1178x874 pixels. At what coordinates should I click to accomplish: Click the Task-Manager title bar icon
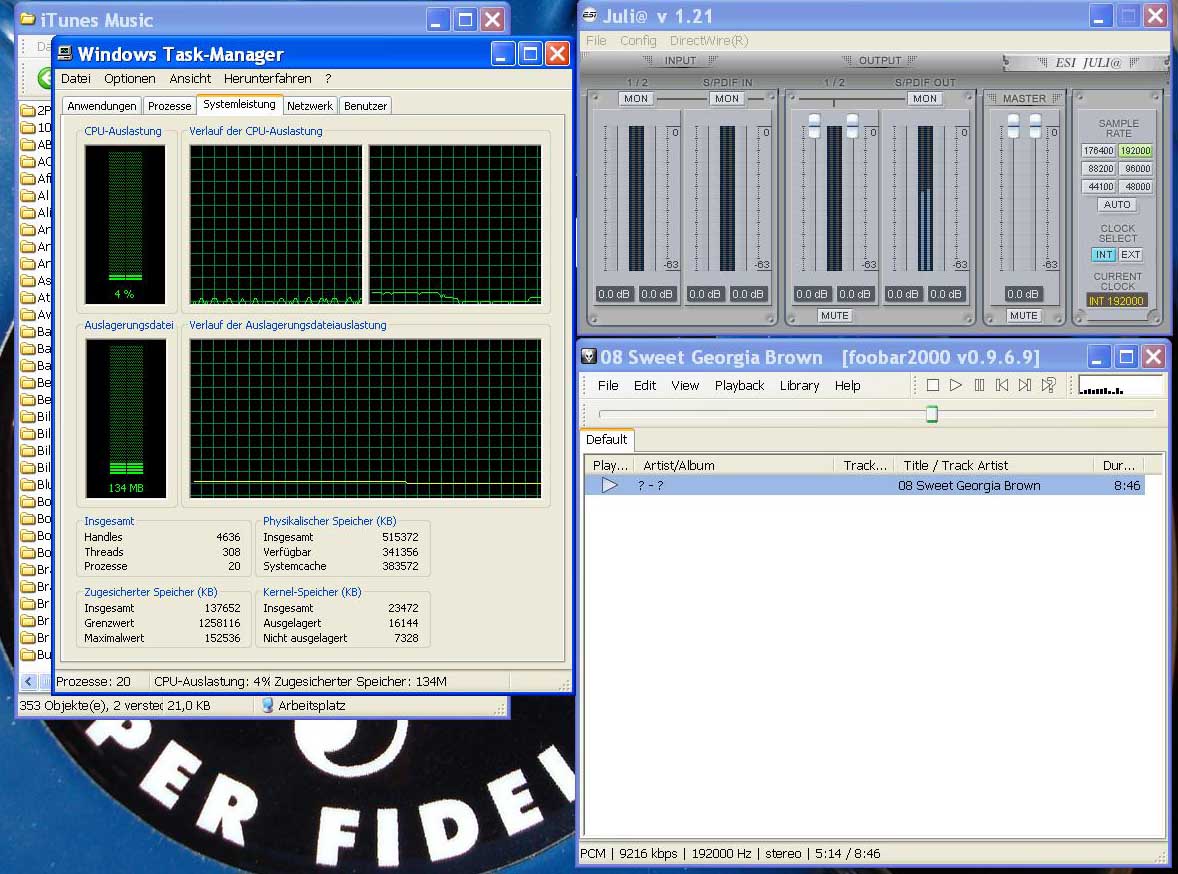tap(65, 53)
